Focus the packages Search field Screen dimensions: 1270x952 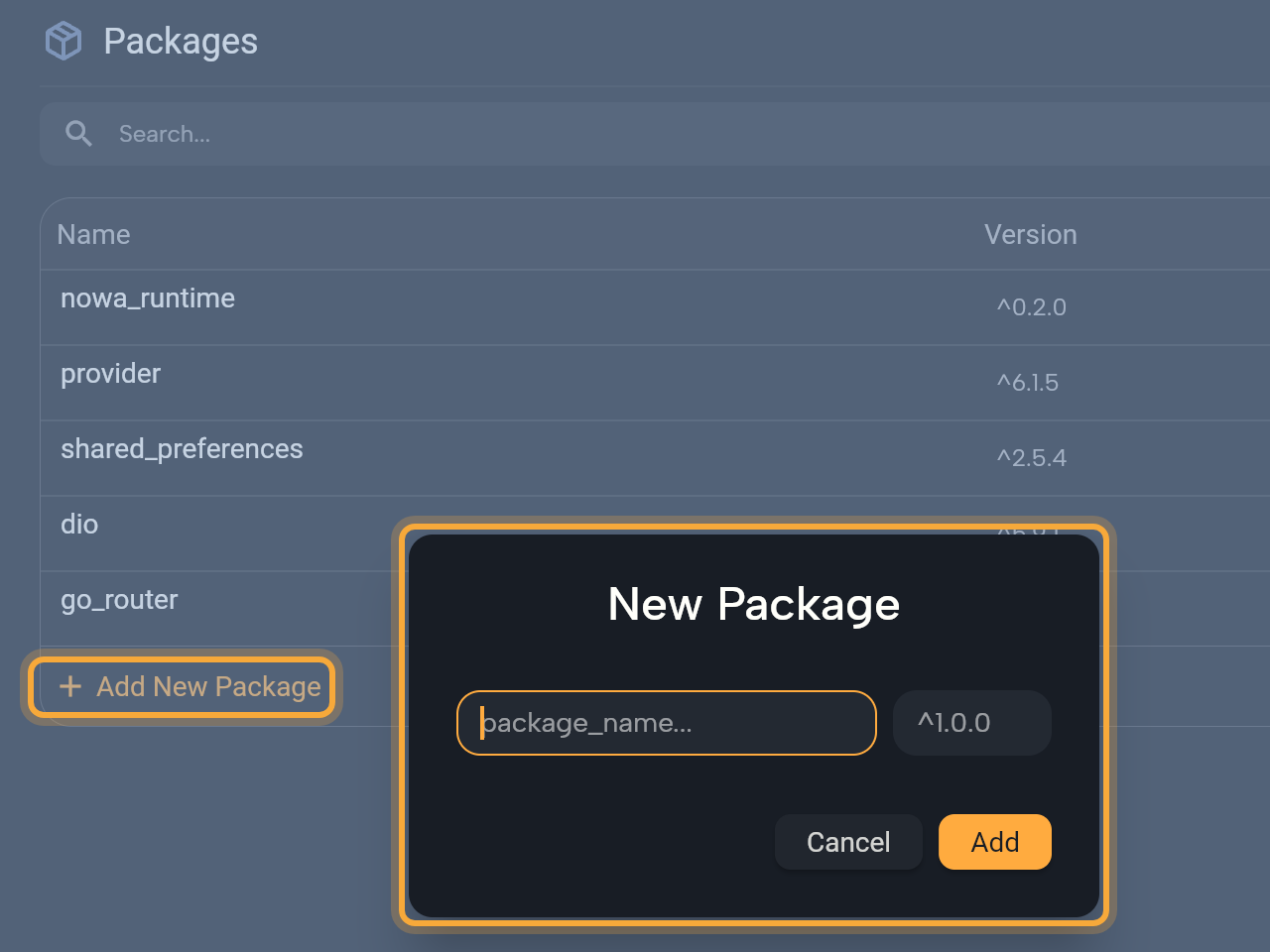tap(655, 134)
